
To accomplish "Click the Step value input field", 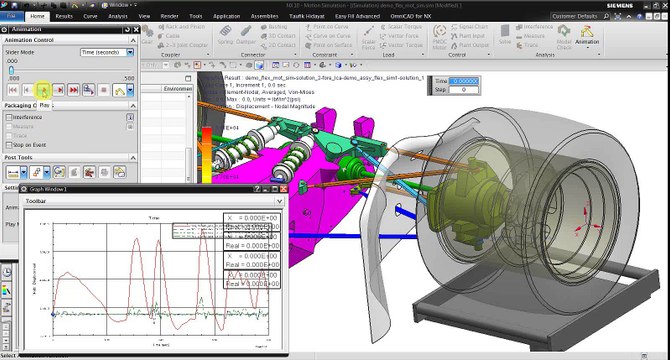I will point(464,90).
